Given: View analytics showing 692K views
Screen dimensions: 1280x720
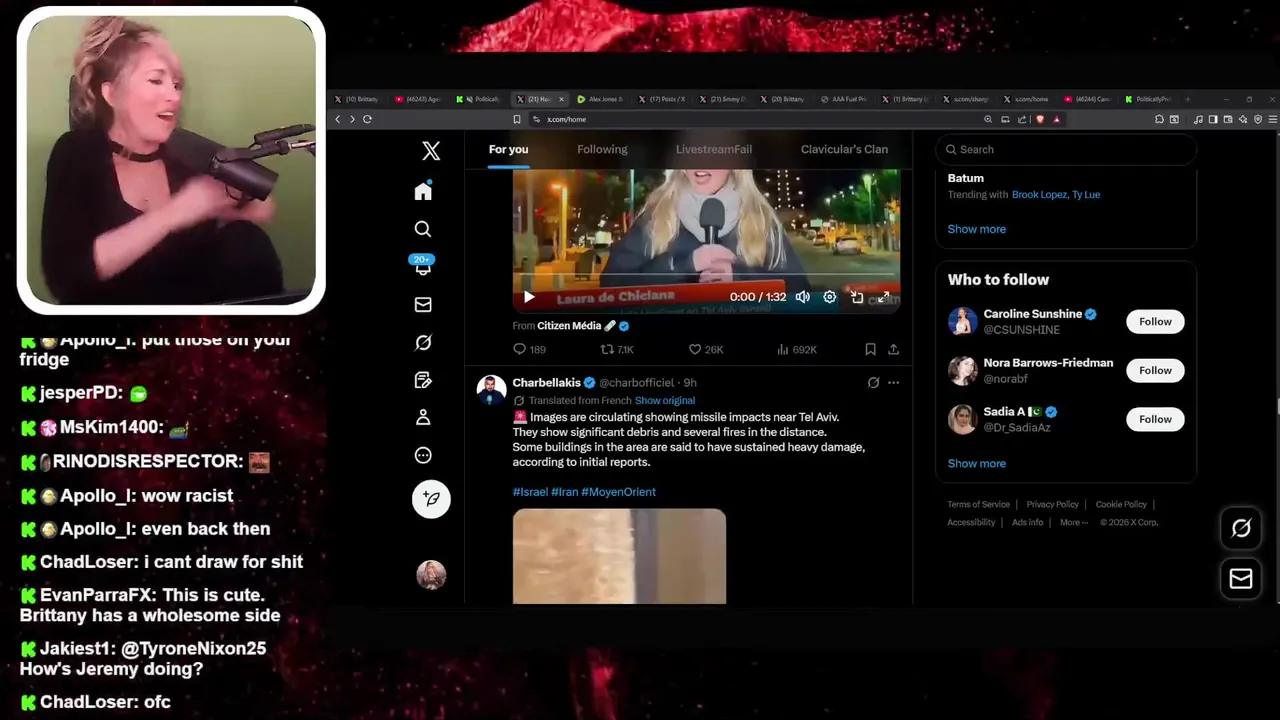Looking at the screenshot, I should [797, 349].
